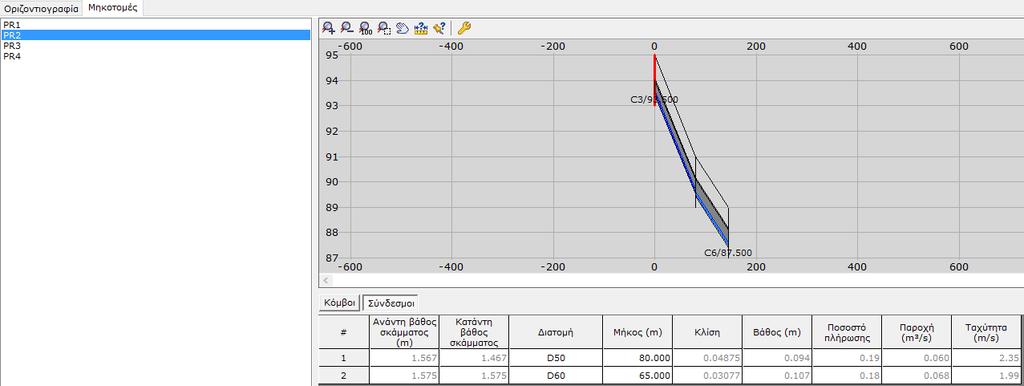Edit the 80.000 length cell
The image size is (1024, 386).
point(637,358)
